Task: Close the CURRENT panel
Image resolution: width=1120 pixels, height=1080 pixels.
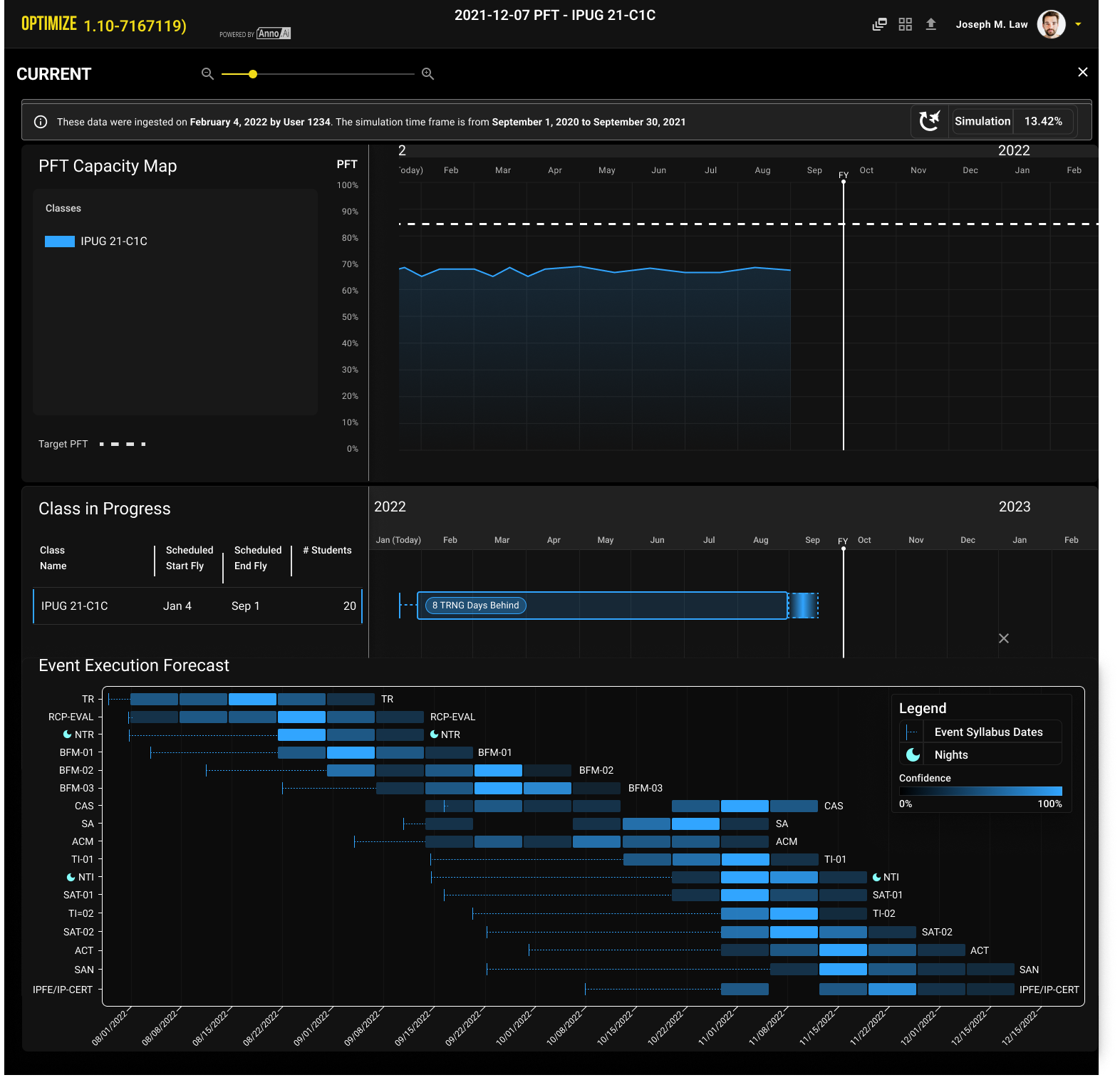Action: tap(1082, 72)
